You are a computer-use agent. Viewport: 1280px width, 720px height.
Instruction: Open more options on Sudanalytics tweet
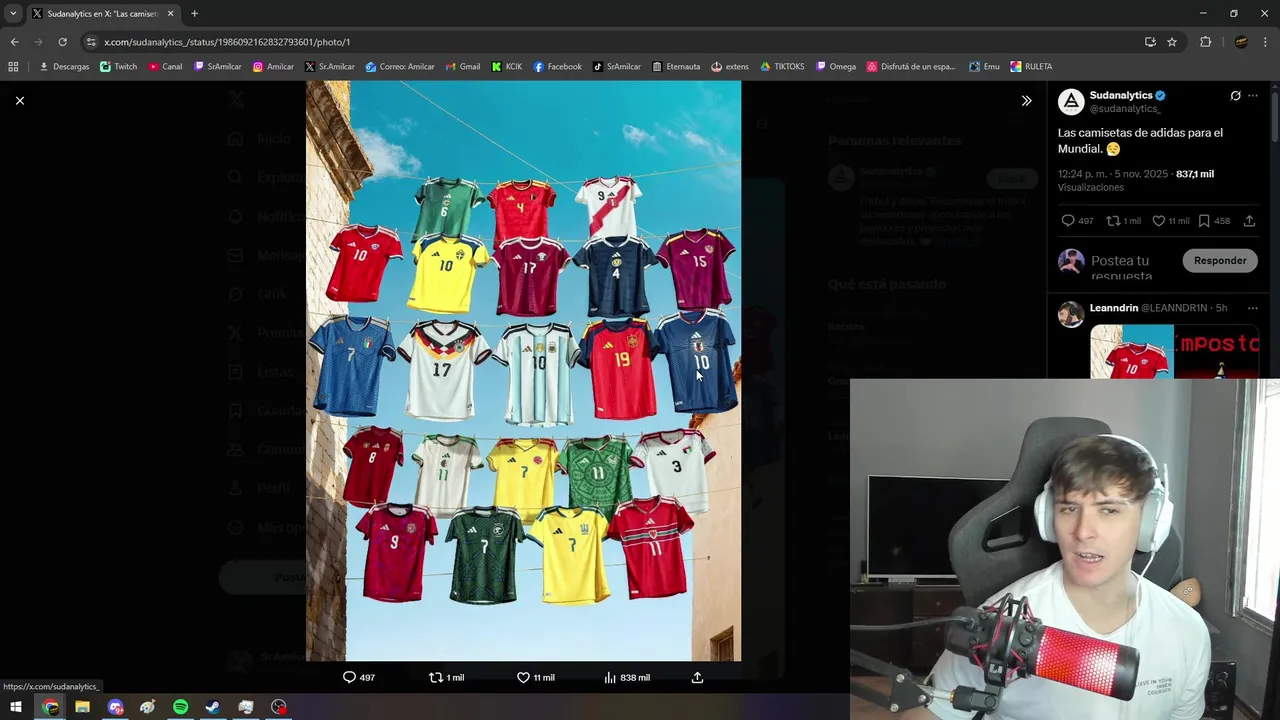click(x=1253, y=96)
